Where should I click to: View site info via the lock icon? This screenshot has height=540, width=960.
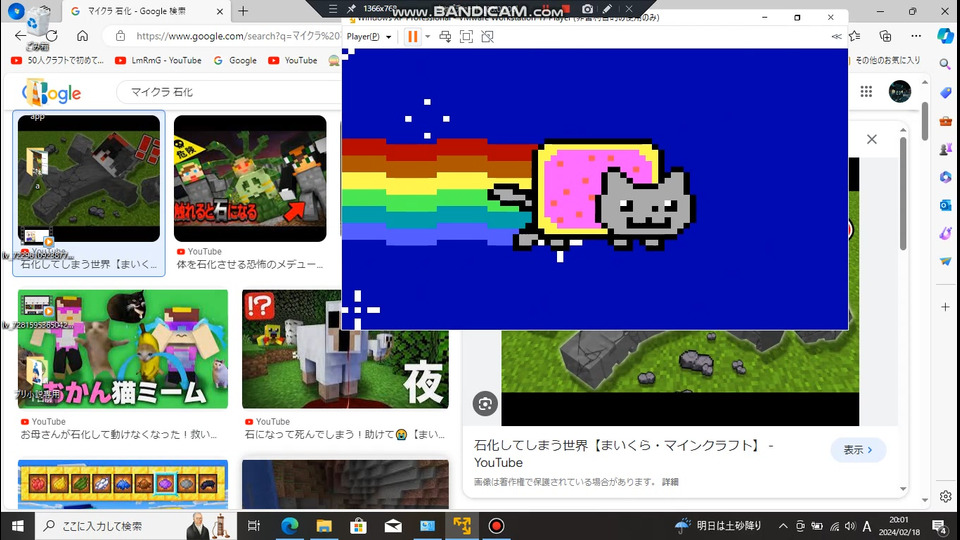tap(121, 36)
